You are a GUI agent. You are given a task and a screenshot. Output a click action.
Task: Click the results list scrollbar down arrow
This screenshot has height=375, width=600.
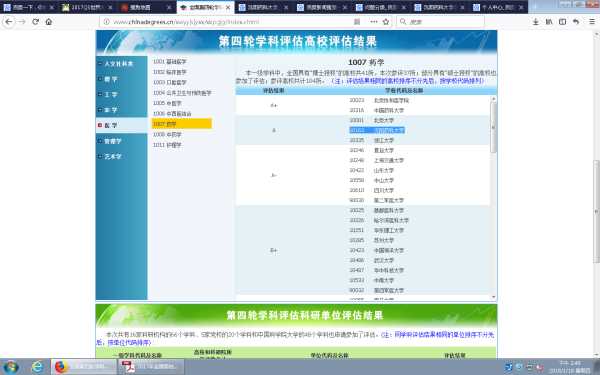(x=493, y=297)
